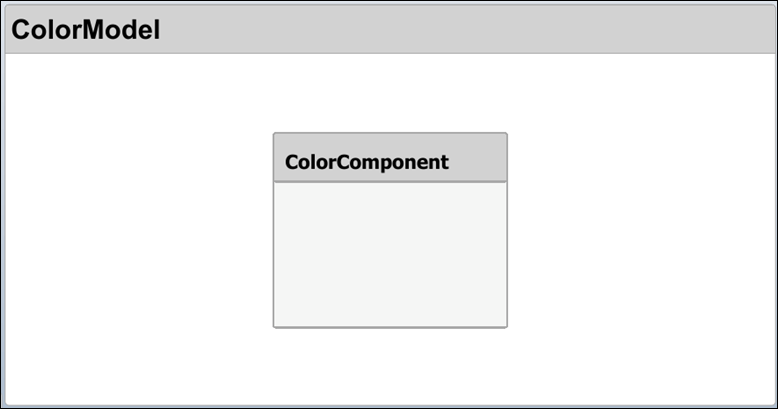Click the divider line under the ColorComponent name
This screenshot has width=778, height=409.
click(x=390, y=182)
